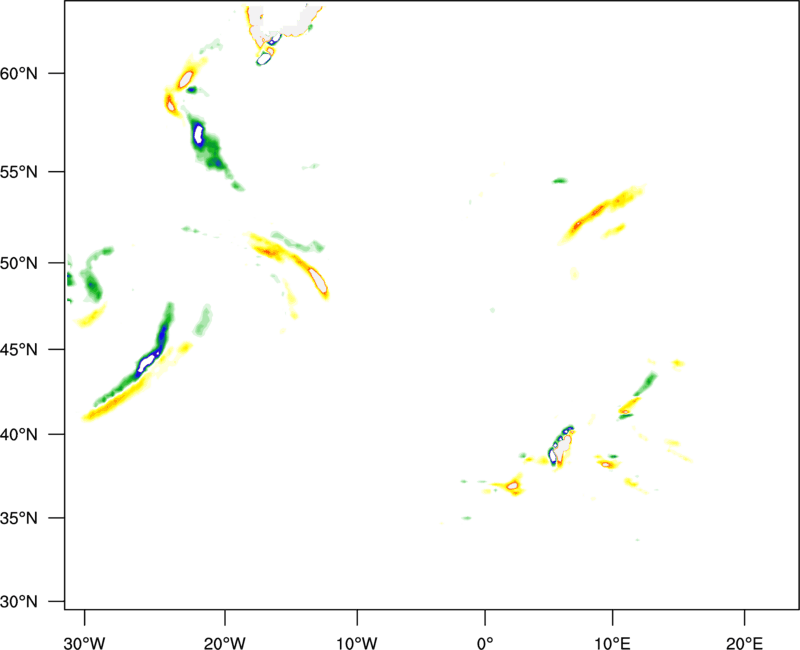Click the 55°N latitude label
The height and width of the screenshot is (650, 800).
pyautogui.click(x=19, y=171)
